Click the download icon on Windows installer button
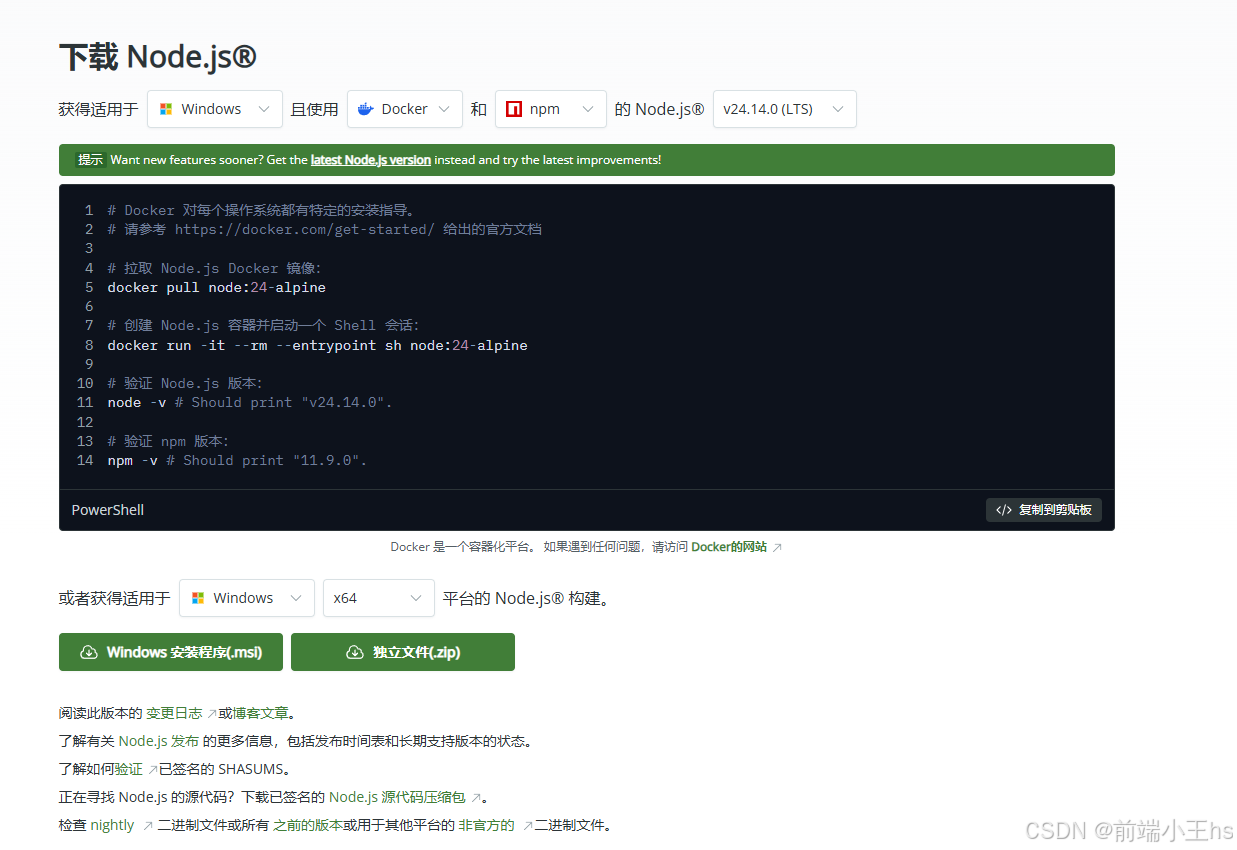Screen dimensions: 1237x850 (x=88, y=652)
